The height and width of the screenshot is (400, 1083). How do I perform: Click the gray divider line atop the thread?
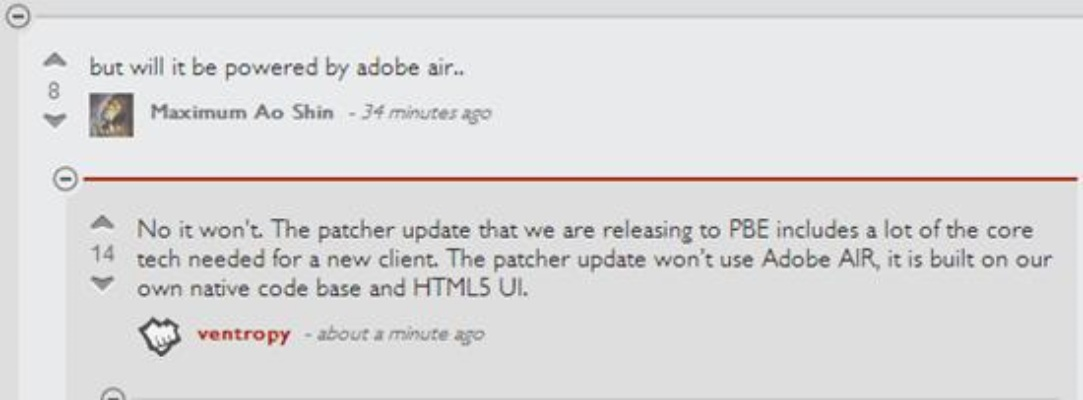click(x=555, y=17)
